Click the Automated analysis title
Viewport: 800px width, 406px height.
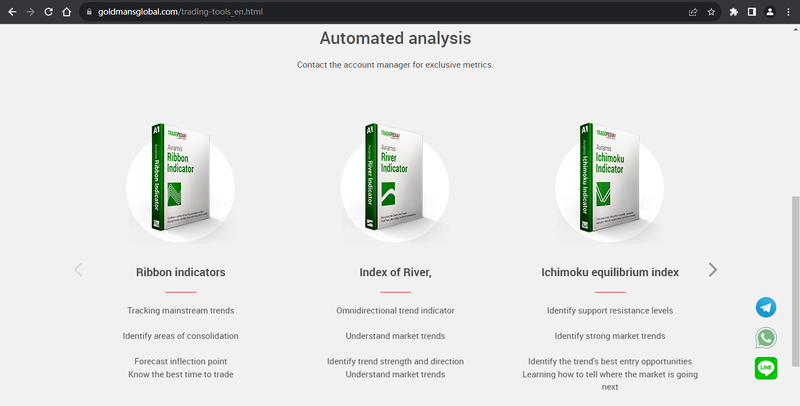pyautogui.click(x=395, y=38)
